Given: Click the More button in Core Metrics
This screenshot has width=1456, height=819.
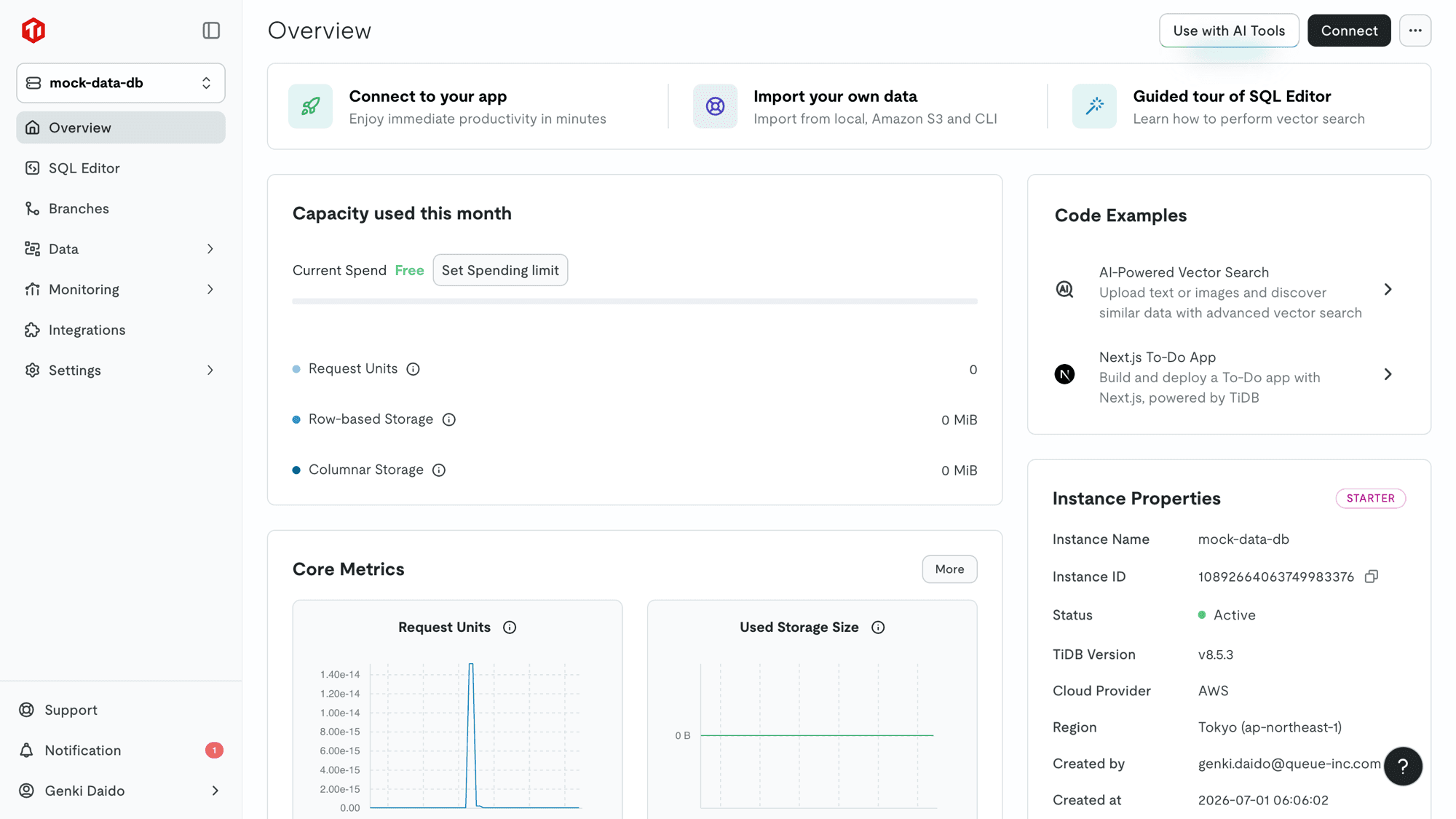Looking at the screenshot, I should [x=949, y=569].
